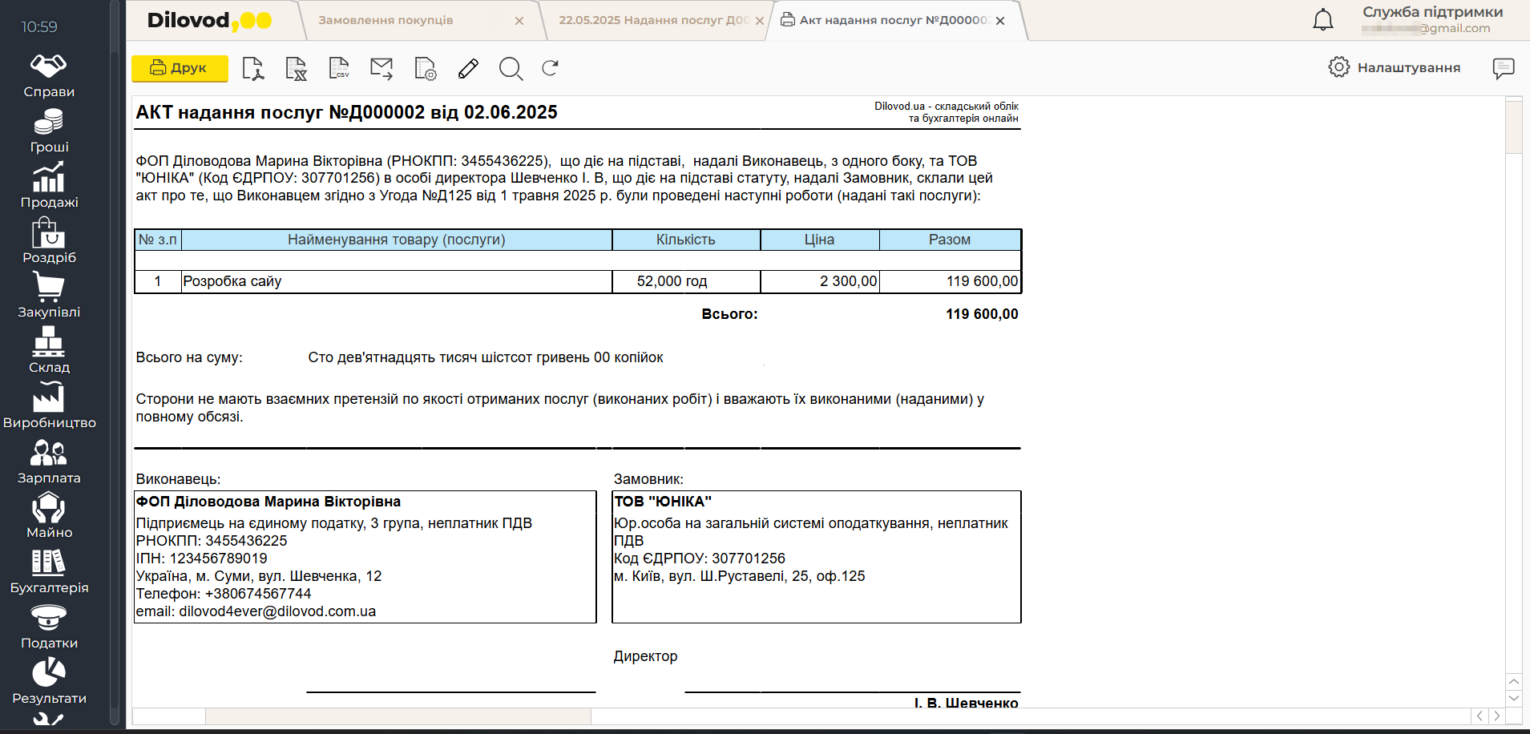Export the act to Excel
This screenshot has width=1530, height=734.
pos(295,68)
